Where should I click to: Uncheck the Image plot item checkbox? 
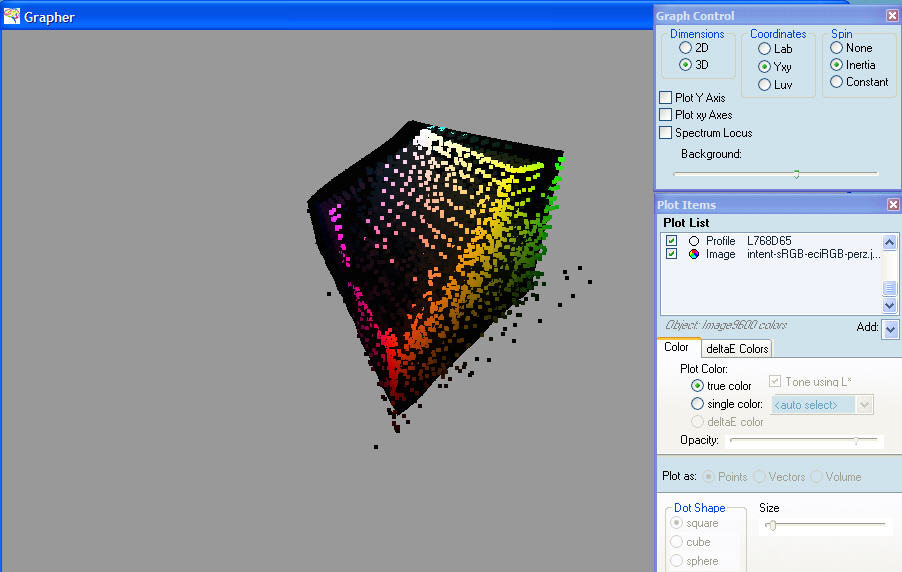click(x=671, y=255)
